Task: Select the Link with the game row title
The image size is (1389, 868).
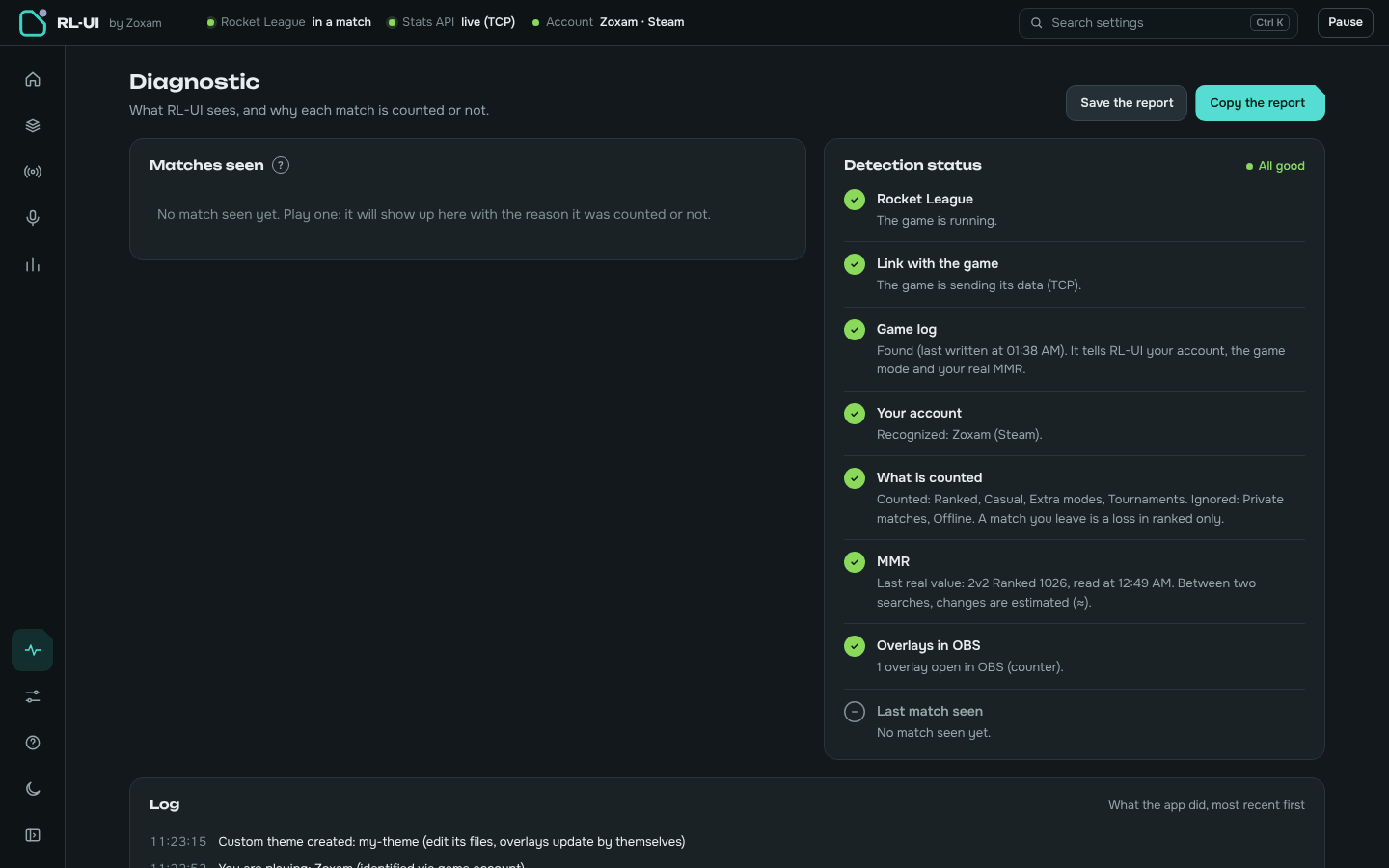Action: pyautogui.click(x=938, y=263)
